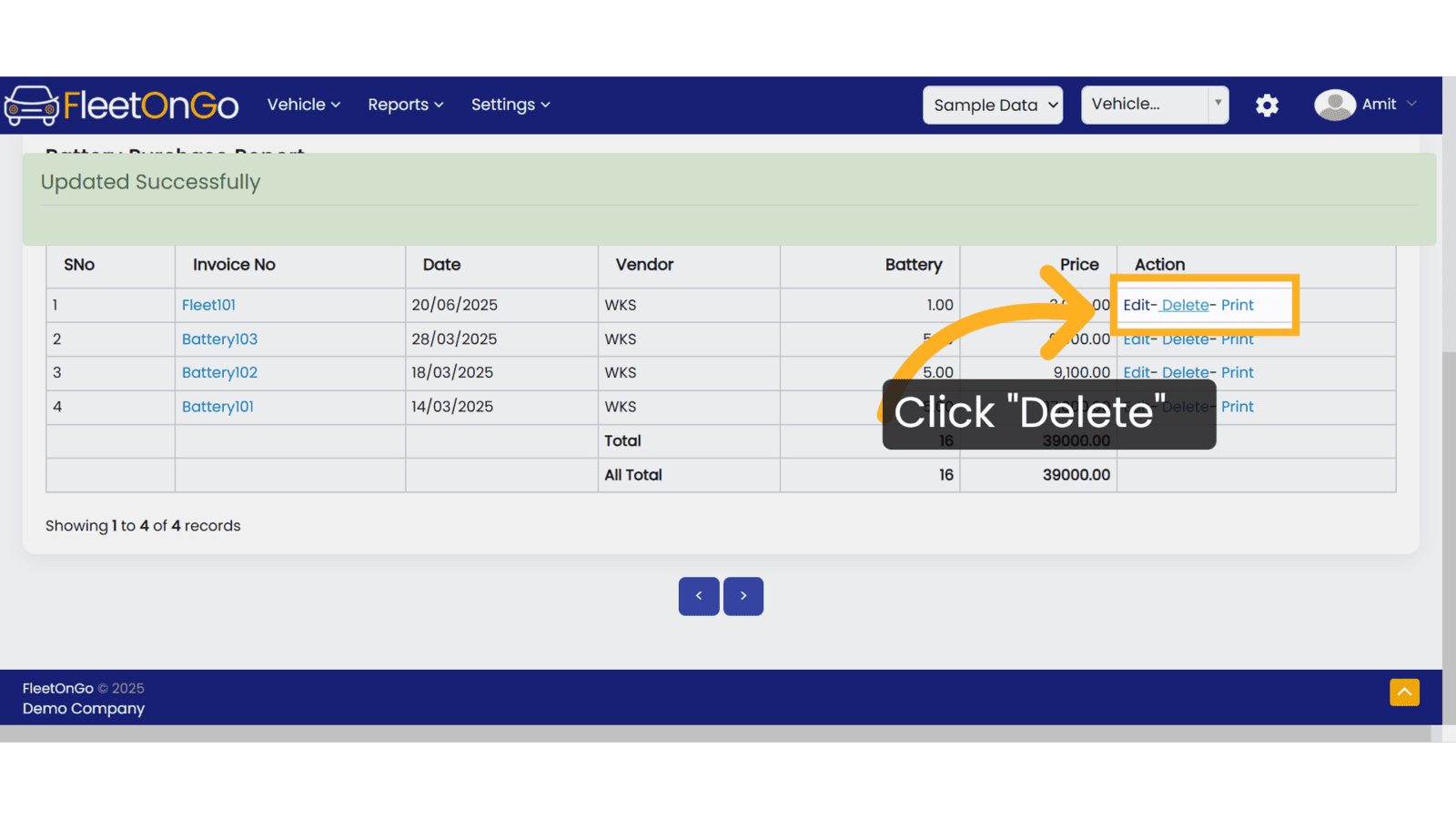The width and height of the screenshot is (1456, 819).
Task: Open the Vehicle menu
Action: click(x=304, y=105)
